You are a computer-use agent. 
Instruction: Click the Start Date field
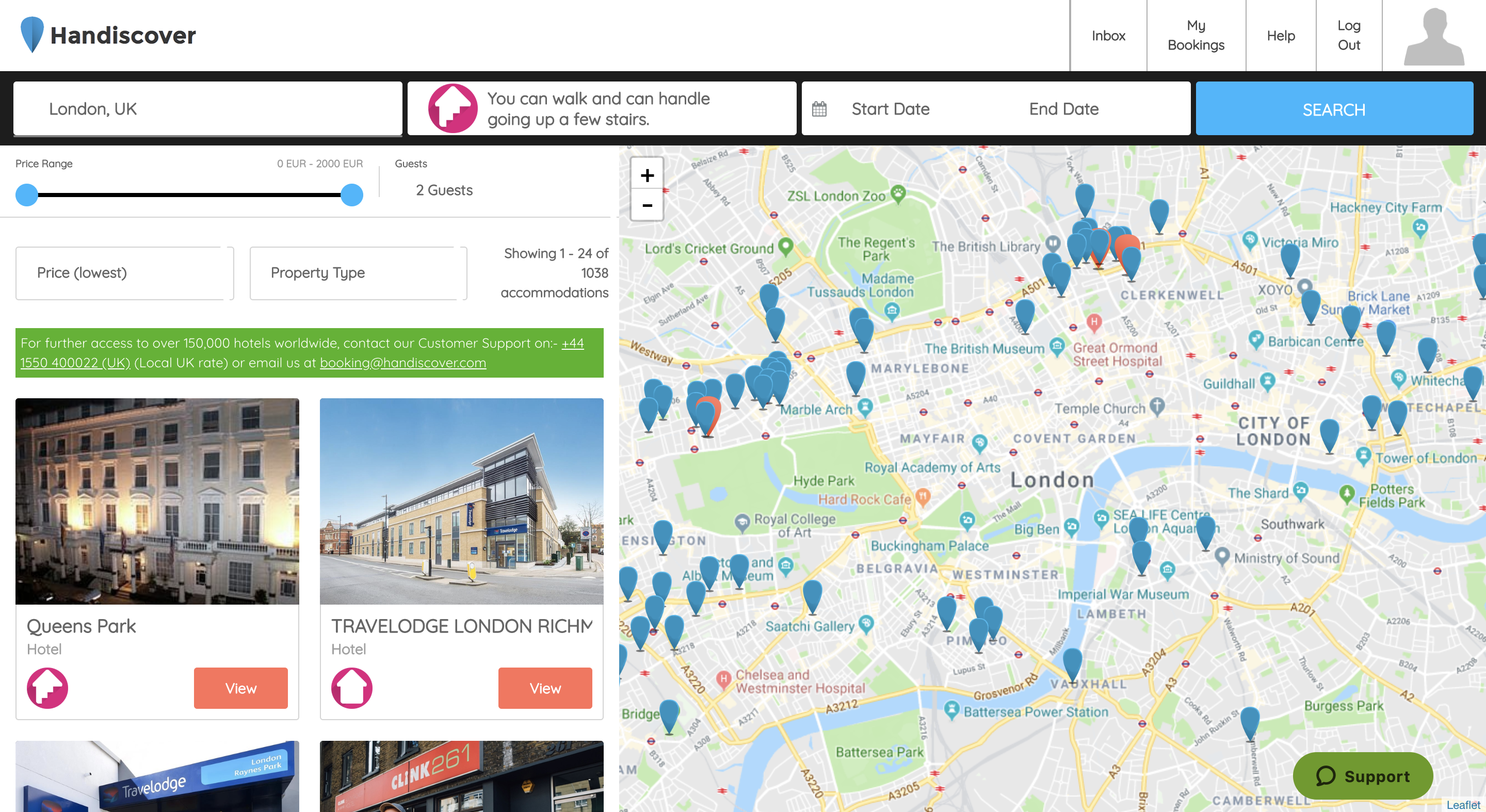tap(890, 109)
